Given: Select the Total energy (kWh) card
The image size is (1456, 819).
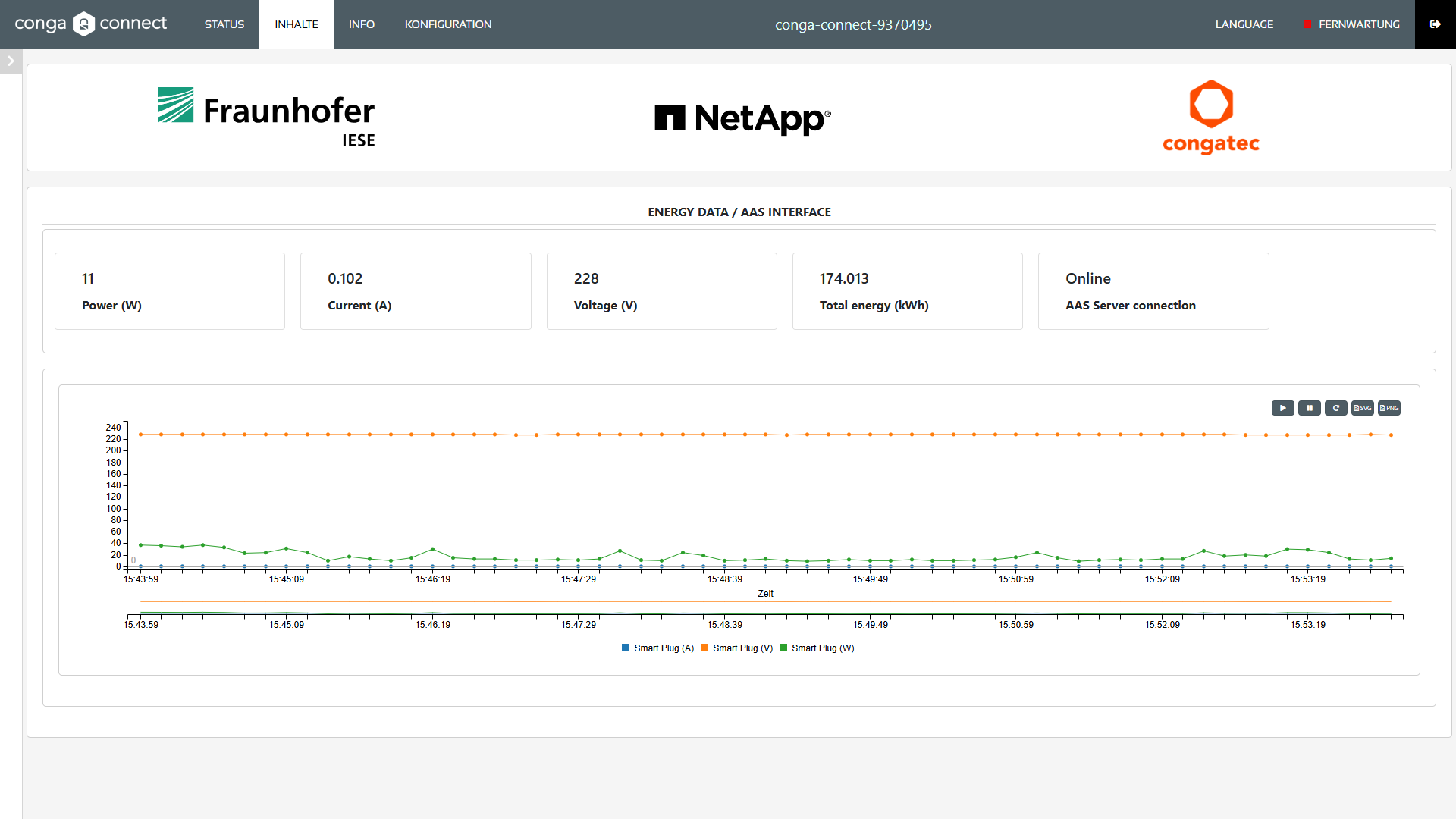Looking at the screenshot, I should tap(907, 291).
